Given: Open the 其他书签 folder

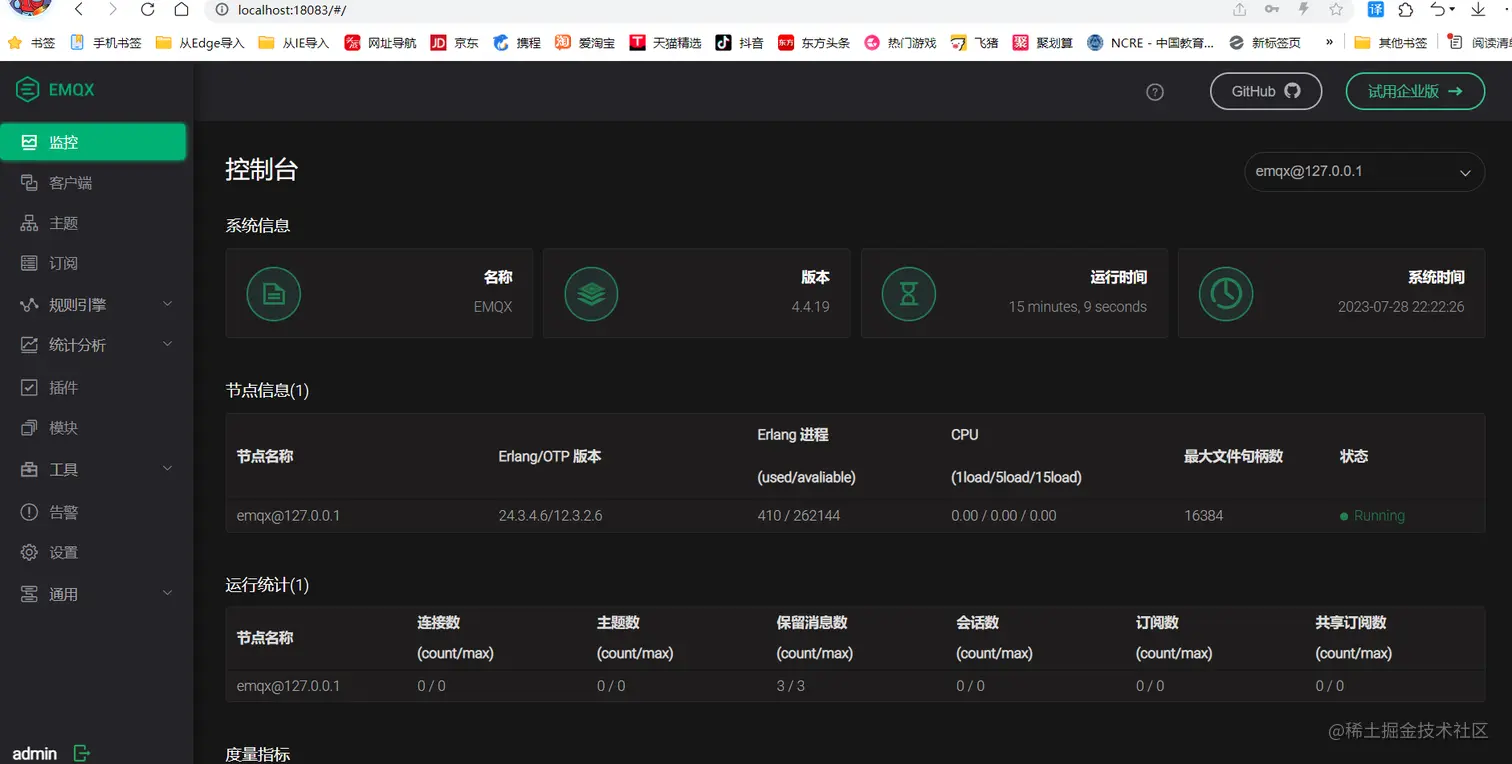Looking at the screenshot, I should [1391, 43].
